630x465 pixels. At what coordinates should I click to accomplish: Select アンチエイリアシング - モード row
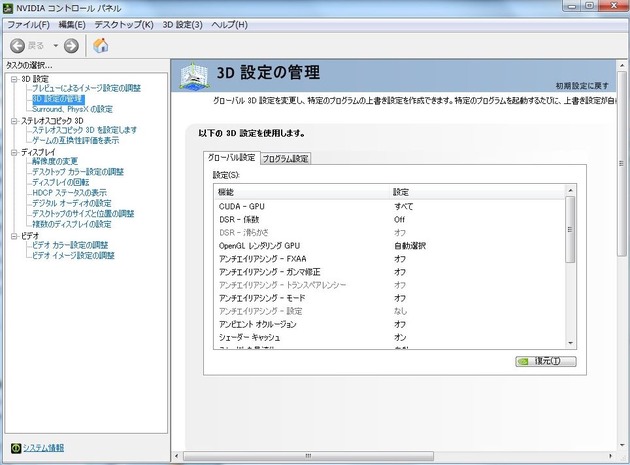coord(390,298)
